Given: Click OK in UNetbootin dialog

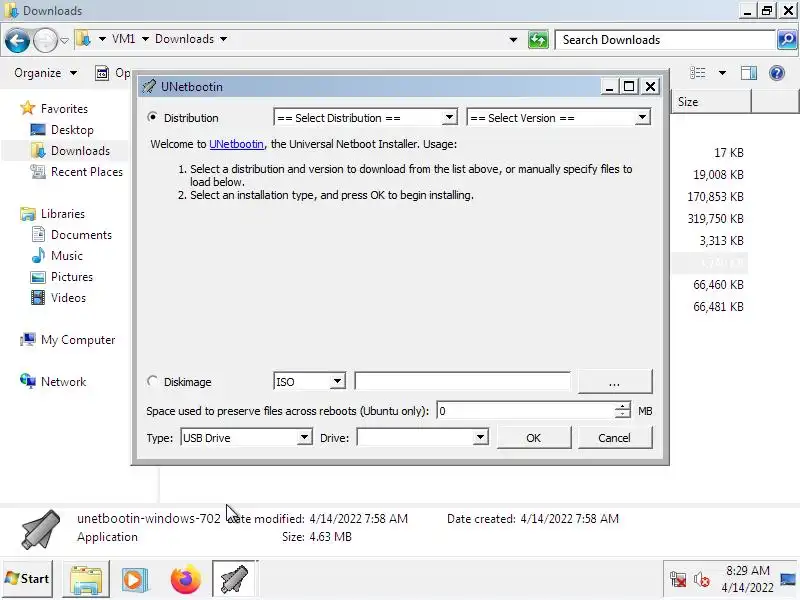Looking at the screenshot, I should [534, 438].
